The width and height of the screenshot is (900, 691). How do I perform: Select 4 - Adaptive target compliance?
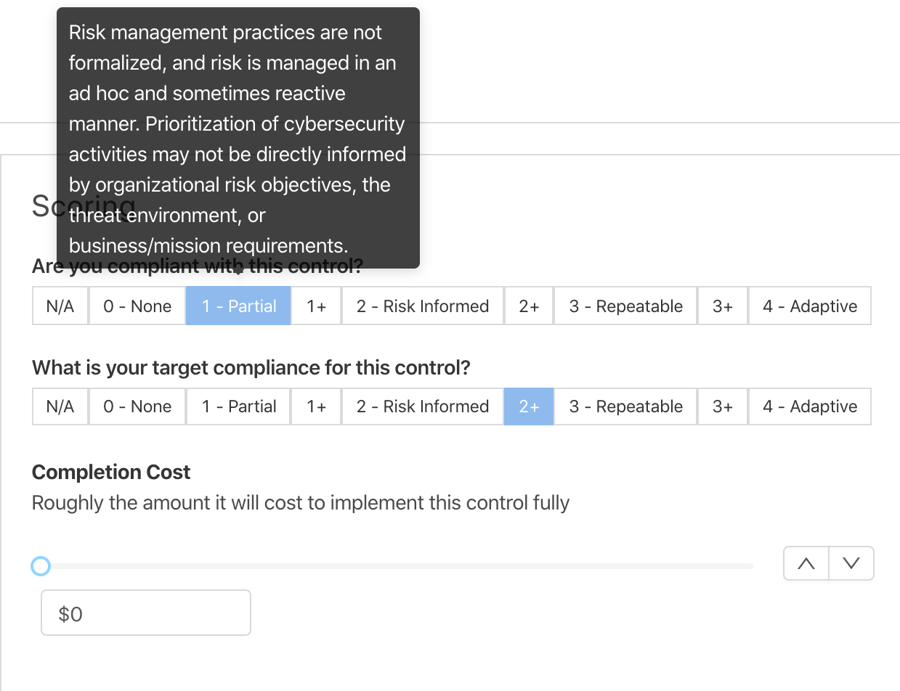tap(810, 406)
